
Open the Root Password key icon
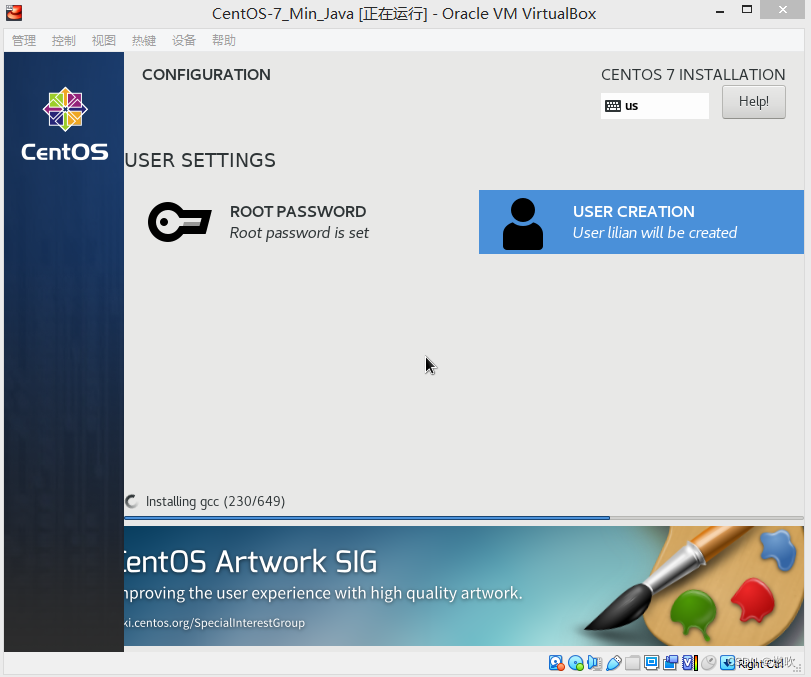179,222
